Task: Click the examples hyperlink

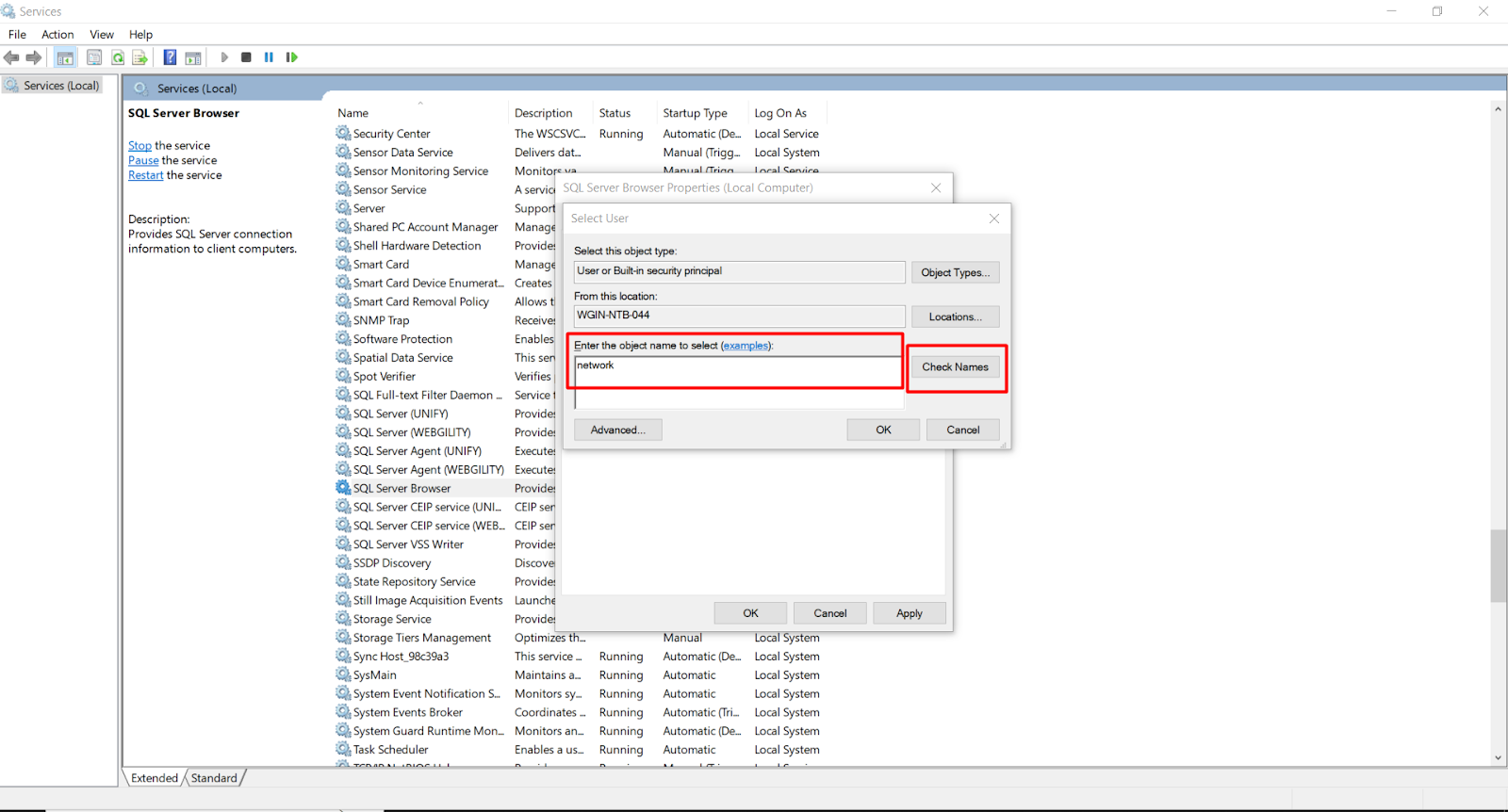Action: [746, 346]
